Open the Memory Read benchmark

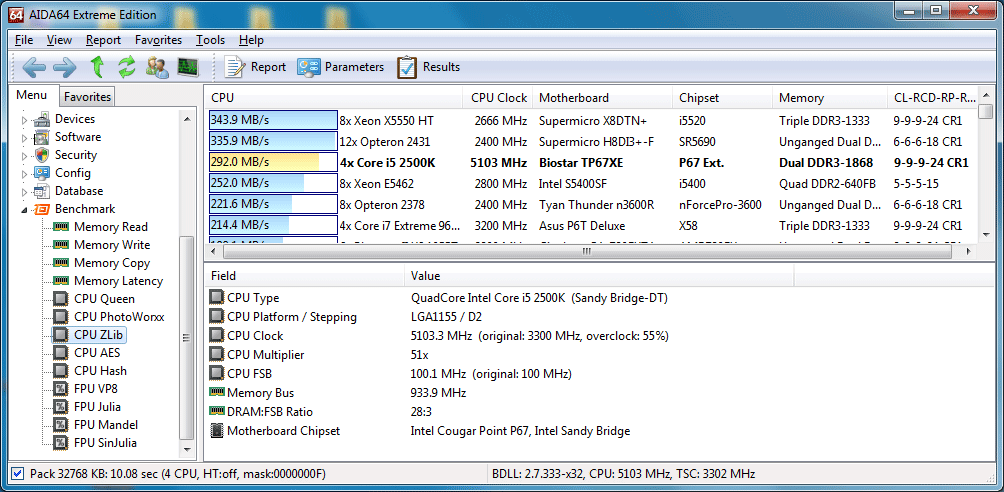coord(110,227)
